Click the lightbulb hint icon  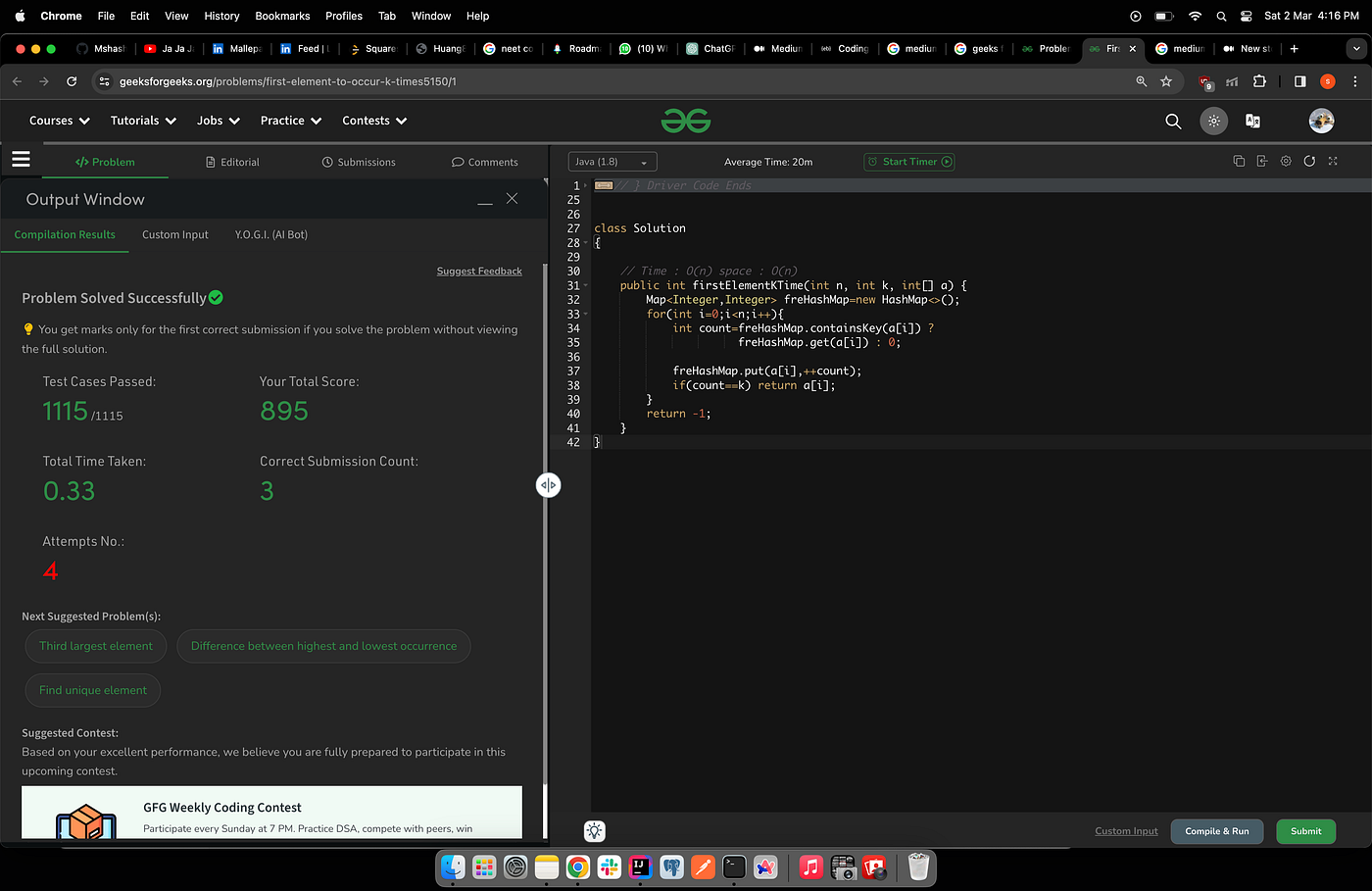(x=595, y=831)
